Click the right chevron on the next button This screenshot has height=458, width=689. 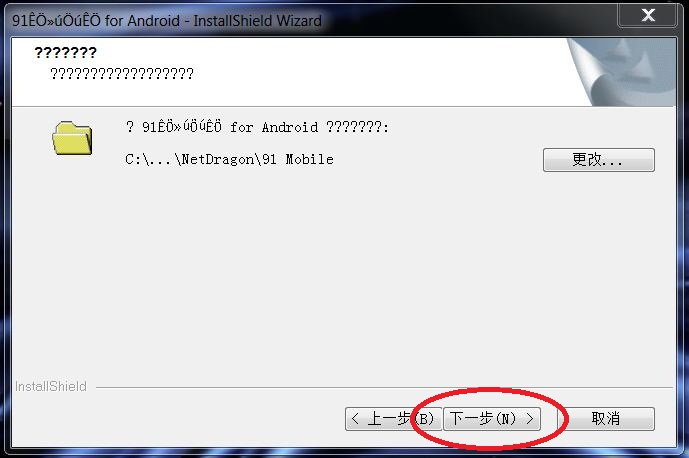(x=529, y=418)
